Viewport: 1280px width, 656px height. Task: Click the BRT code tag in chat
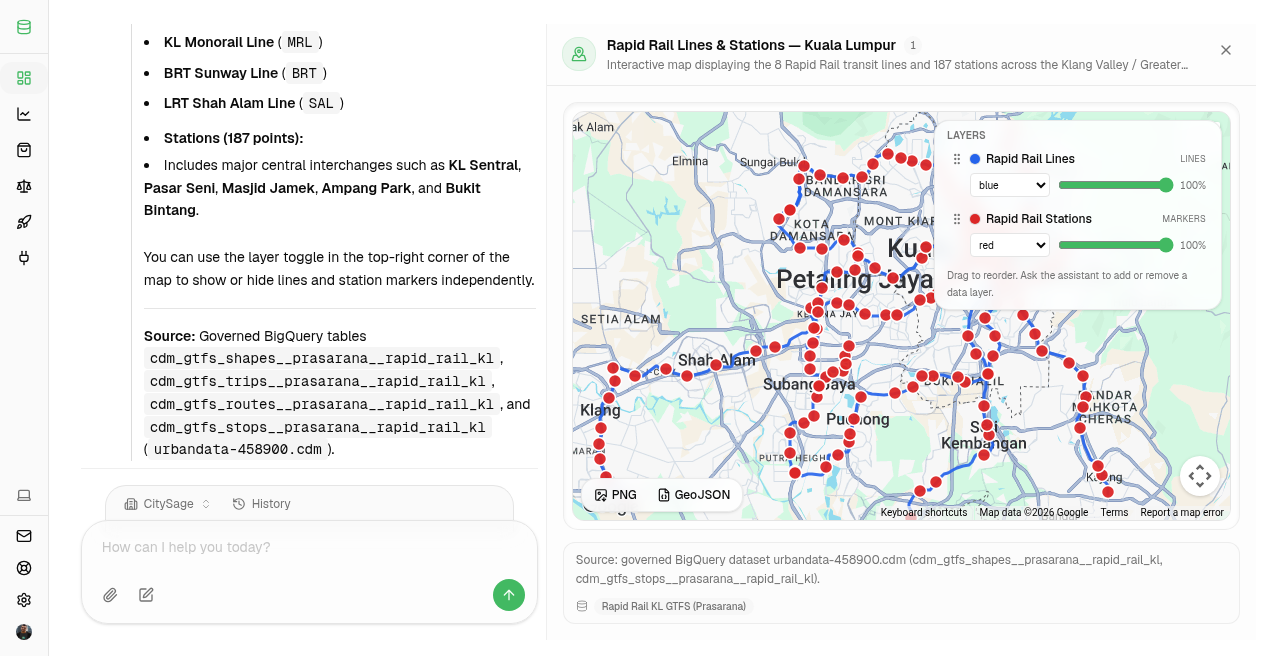(x=304, y=73)
